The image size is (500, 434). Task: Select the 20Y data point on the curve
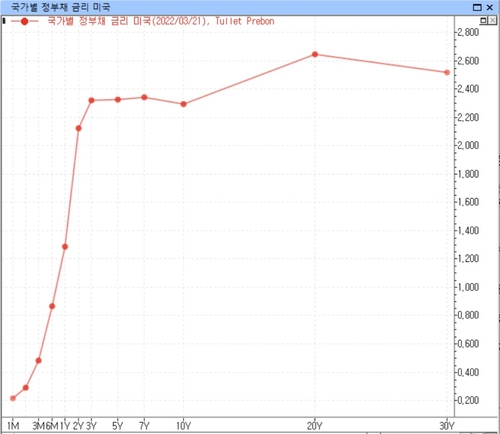(315, 54)
